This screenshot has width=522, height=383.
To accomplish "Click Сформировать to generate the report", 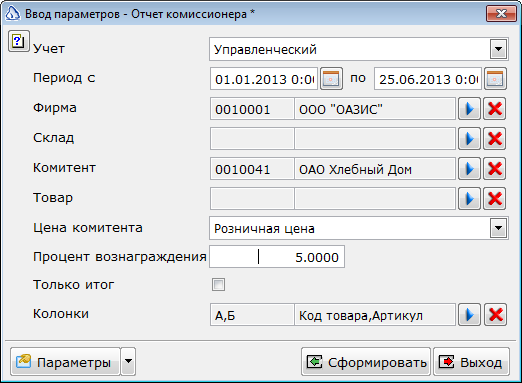I will coord(366,362).
